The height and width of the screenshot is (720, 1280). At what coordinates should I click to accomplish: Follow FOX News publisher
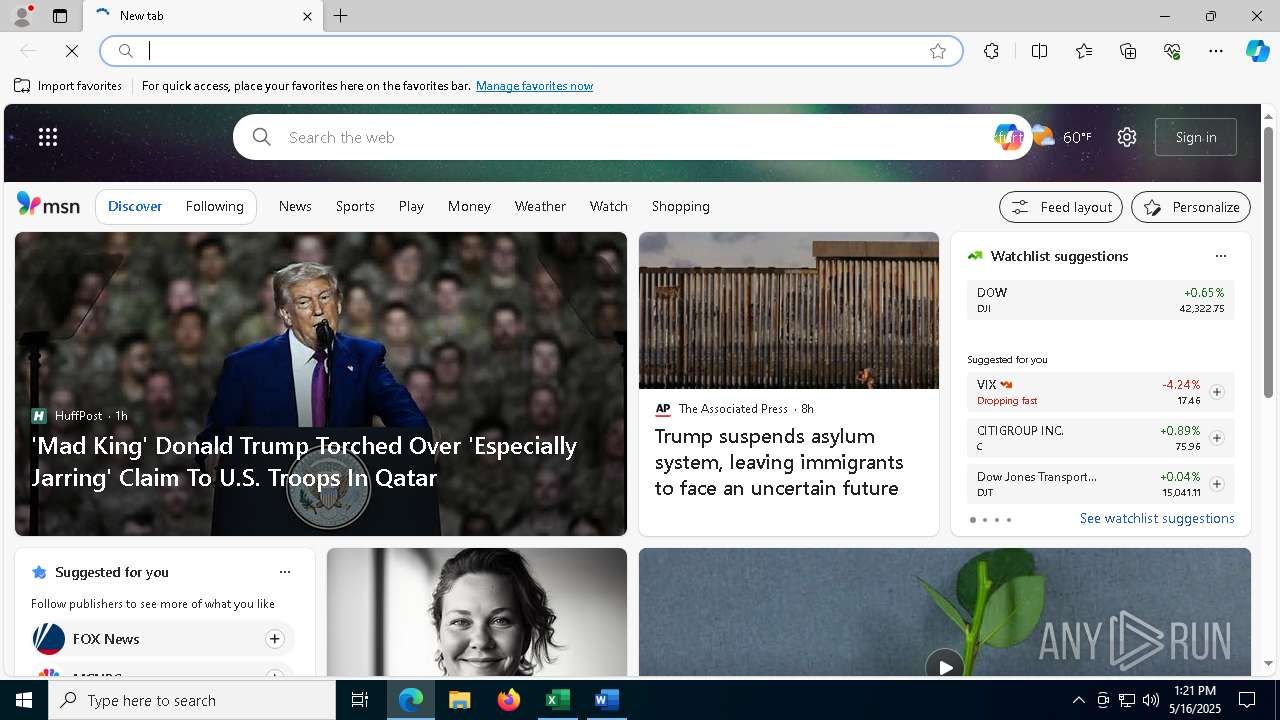[x=274, y=639]
